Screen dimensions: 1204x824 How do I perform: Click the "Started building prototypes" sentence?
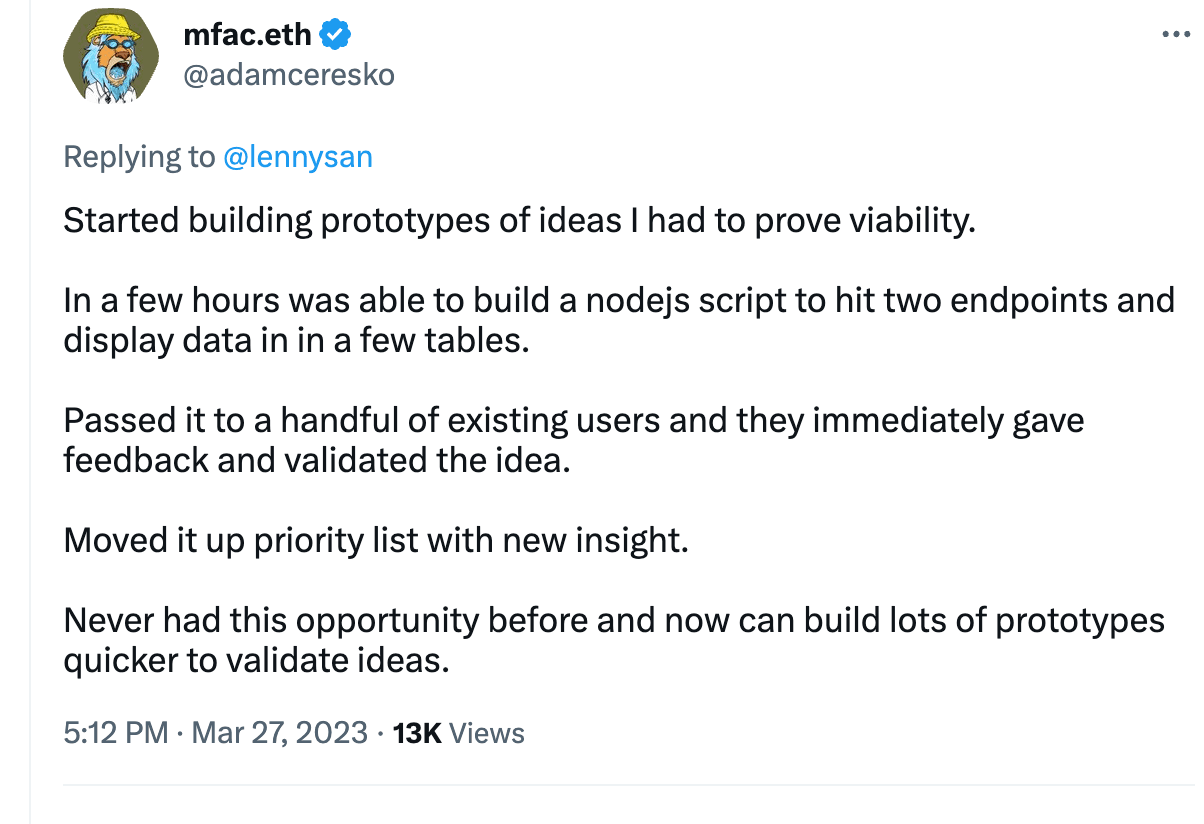pos(519,220)
